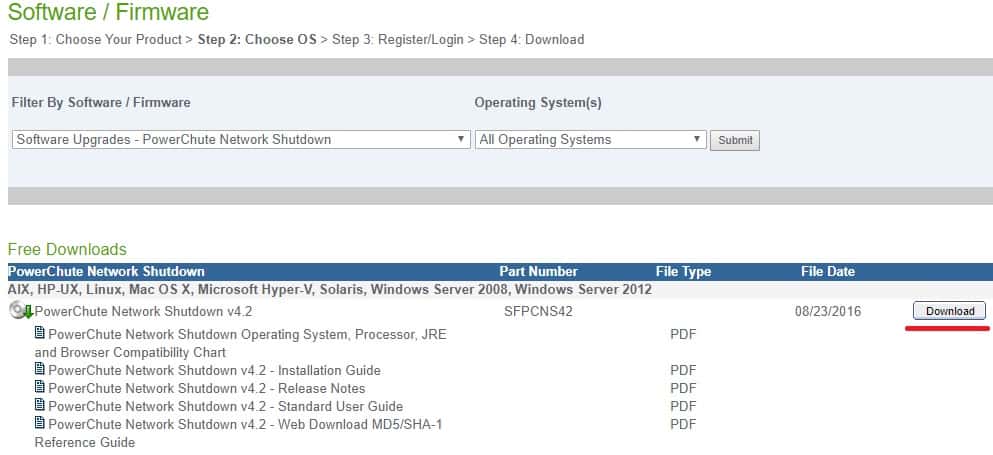The image size is (993, 455).
Task: Click the File Date column header
Action: pos(827,271)
